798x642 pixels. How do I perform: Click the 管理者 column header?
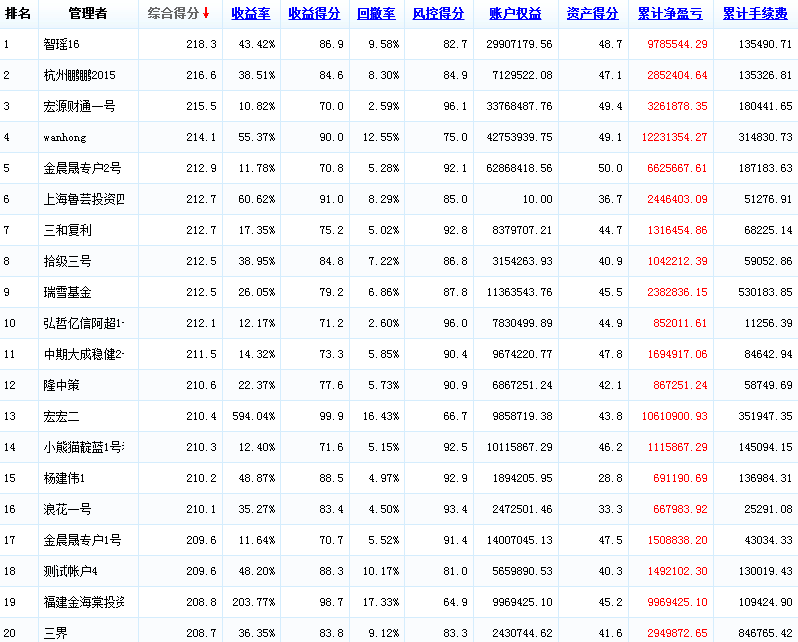(x=88, y=14)
